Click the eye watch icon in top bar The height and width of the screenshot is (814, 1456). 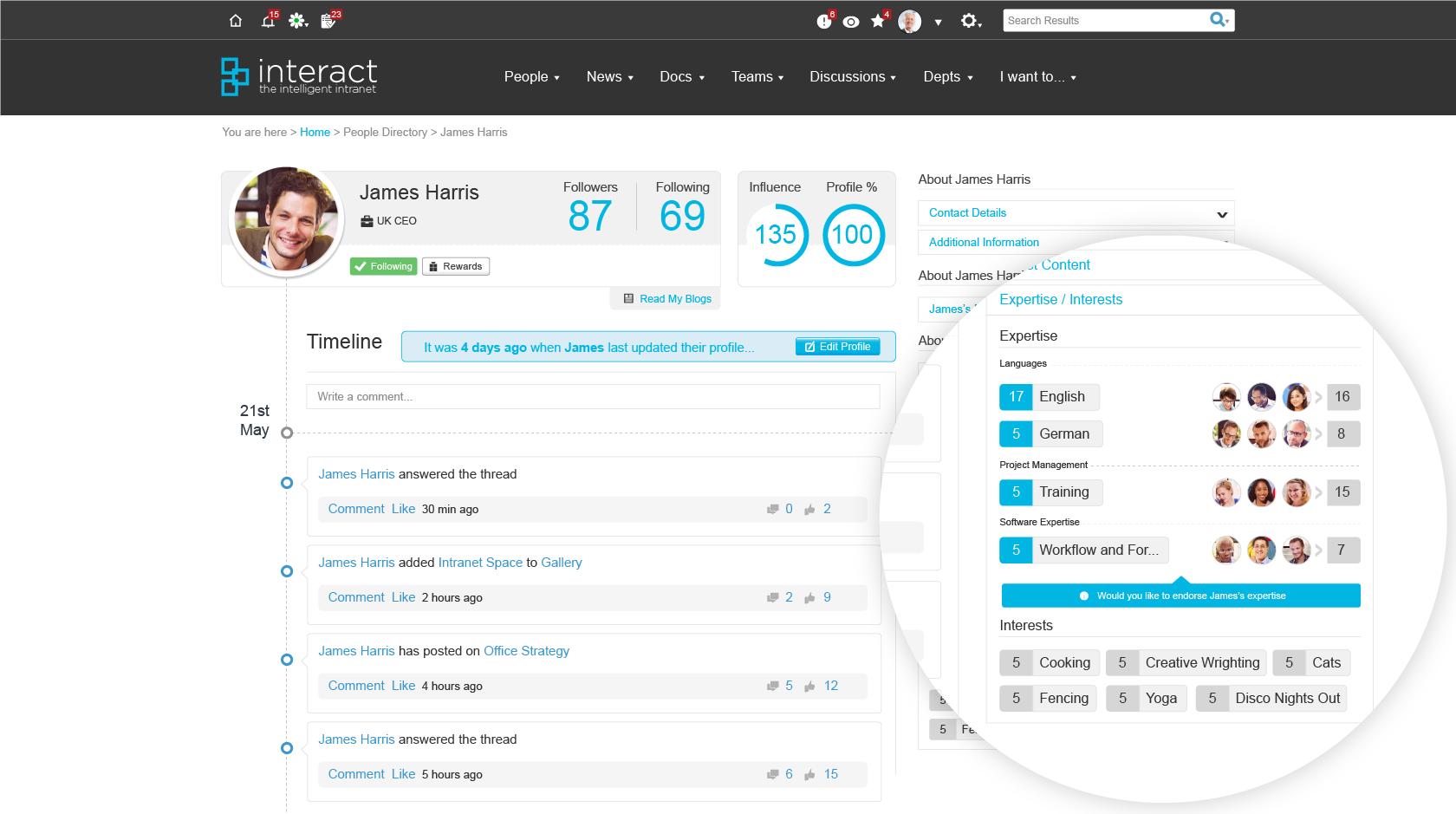(851, 22)
